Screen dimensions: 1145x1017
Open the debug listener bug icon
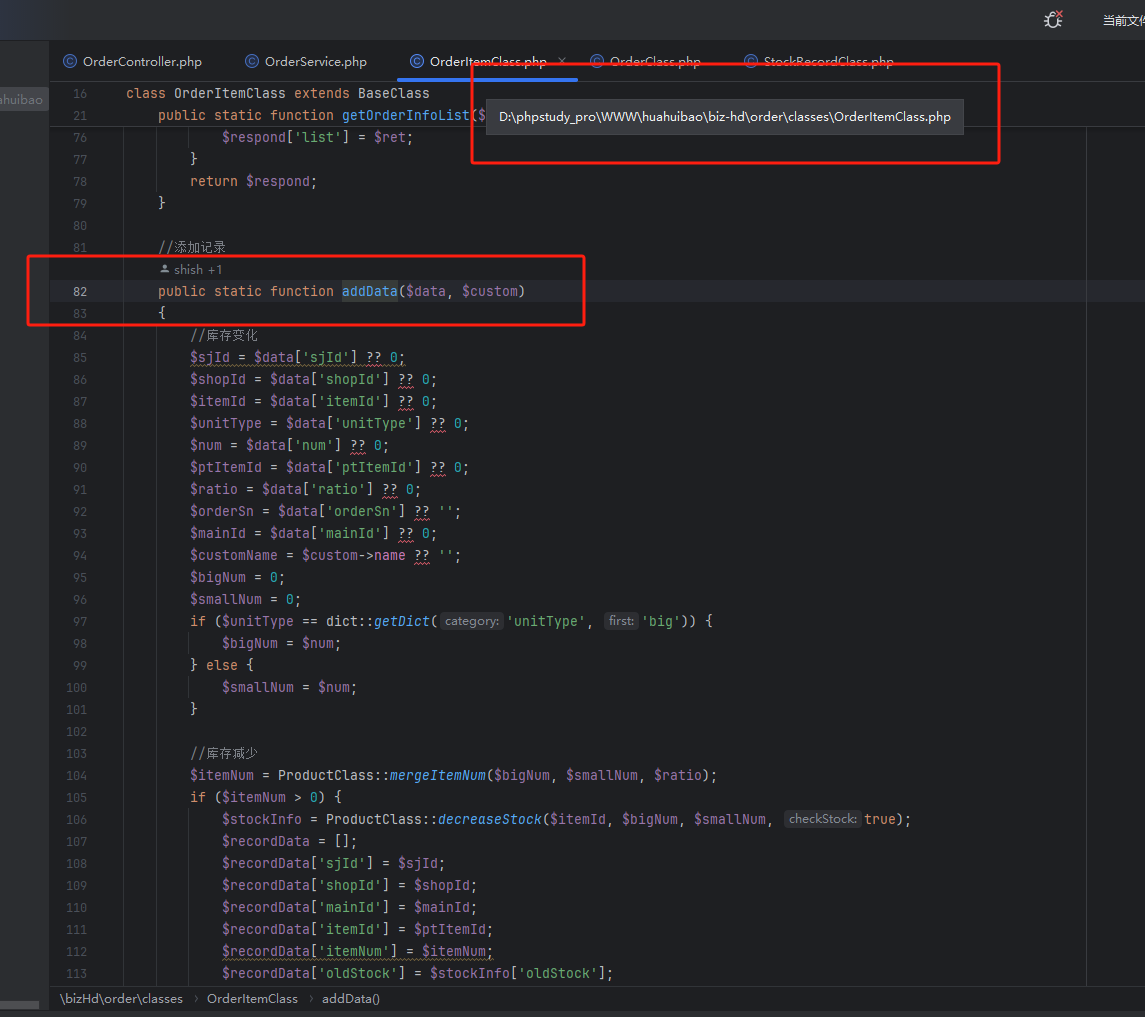[x=1053, y=20]
